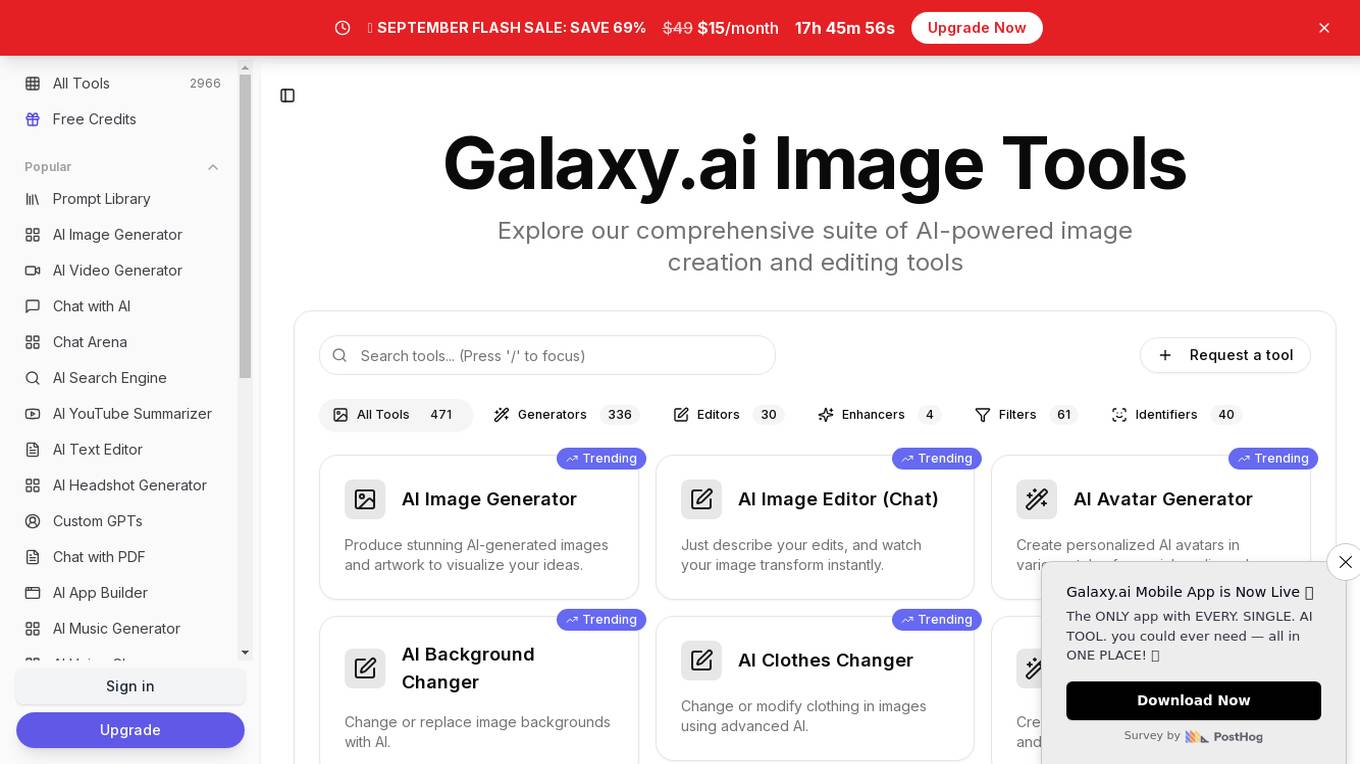This screenshot has width=1360, height=764.
Task: Click the AI Search Engine magnifier icon
Action: (33, 378)
